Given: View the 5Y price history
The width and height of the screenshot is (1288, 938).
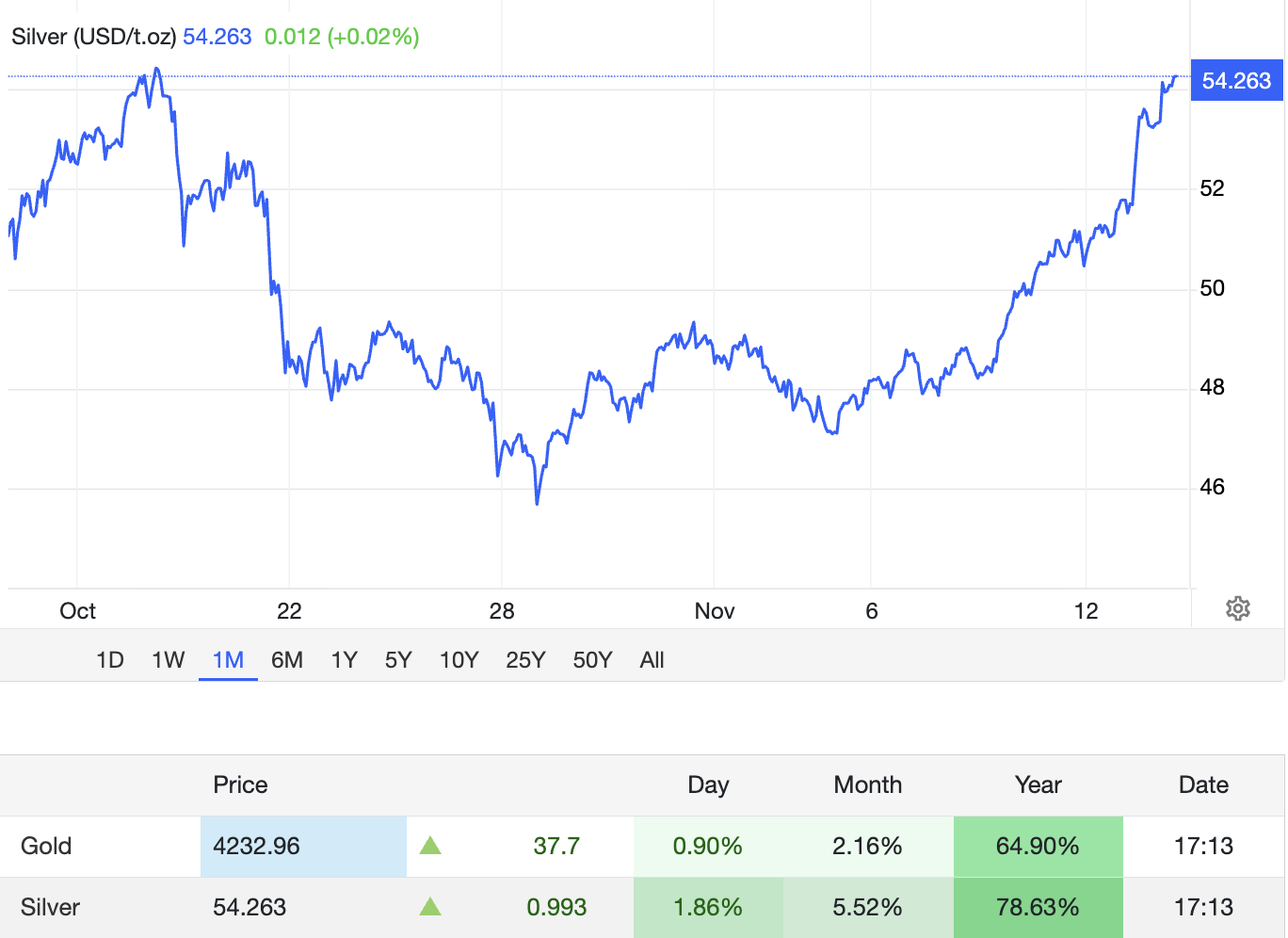Looking at the screenshot, I should 398,660.
